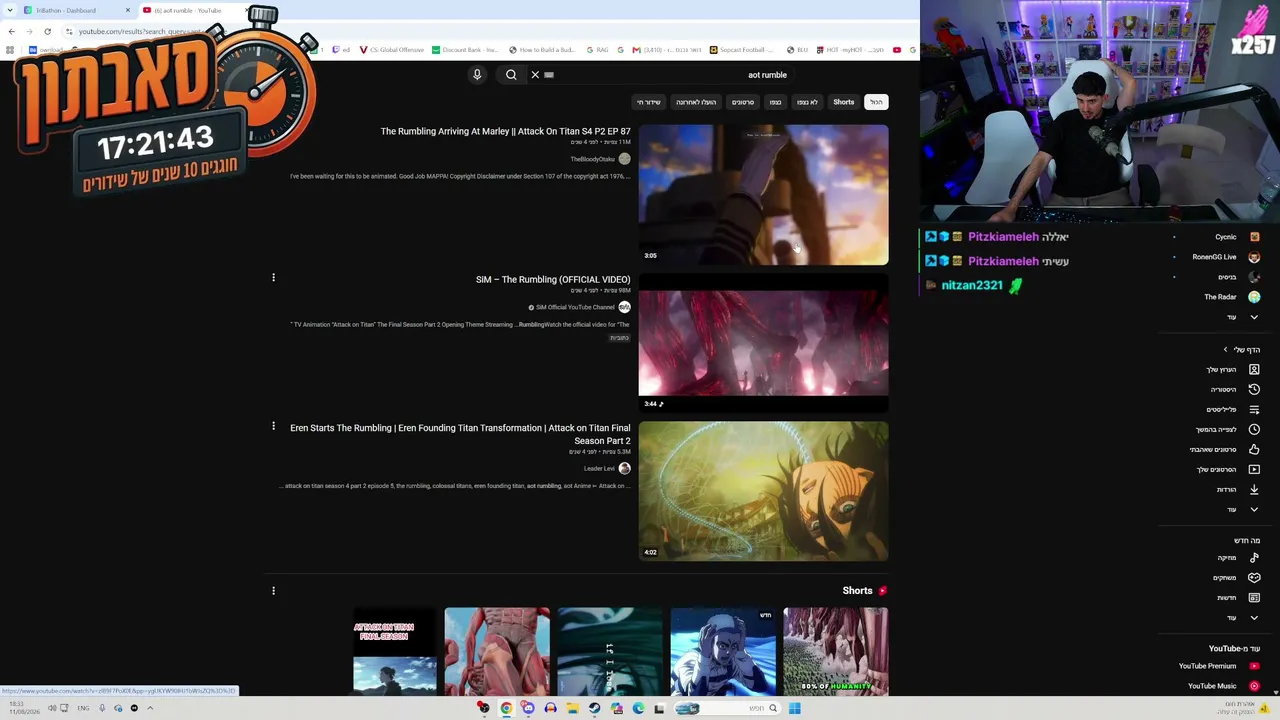1280x720 pixels.
Task: Expand more subscriptions under The Radar
Action: 1254,317
